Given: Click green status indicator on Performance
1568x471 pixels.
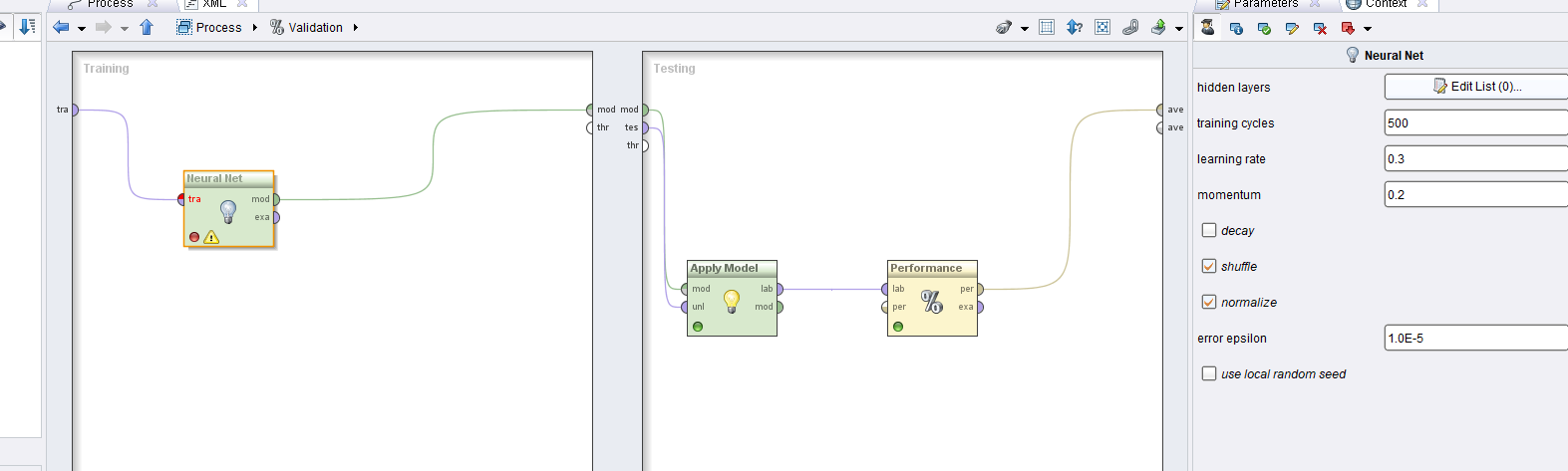Looking at the screenshot, I should tap(898, 327).
